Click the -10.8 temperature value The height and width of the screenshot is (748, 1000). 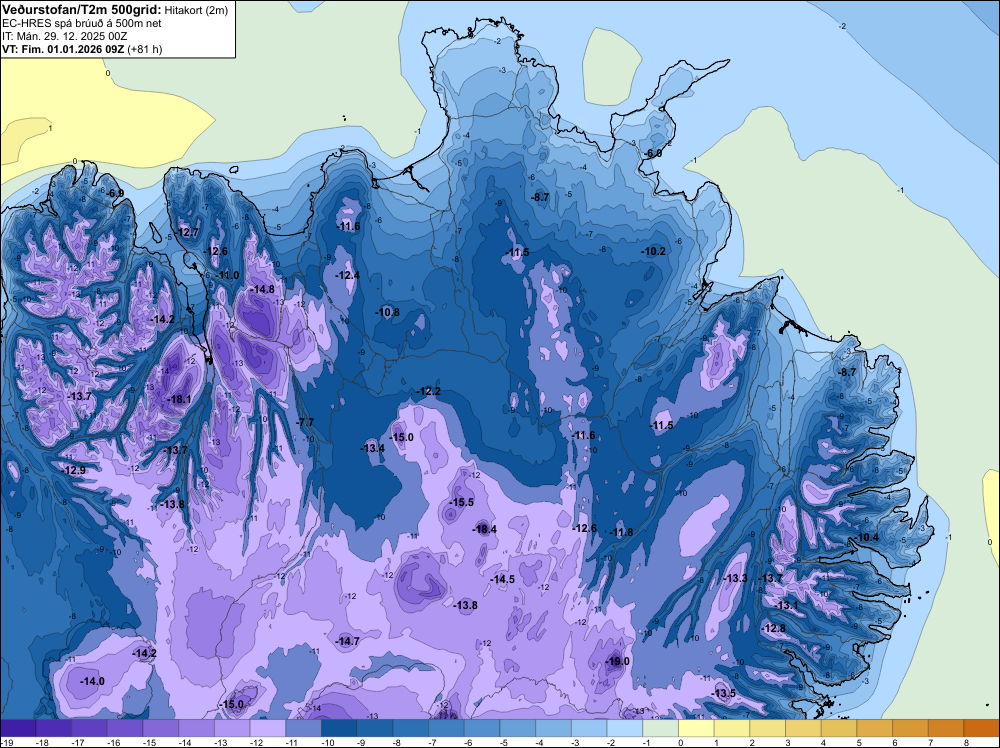[x=387, y=312]
